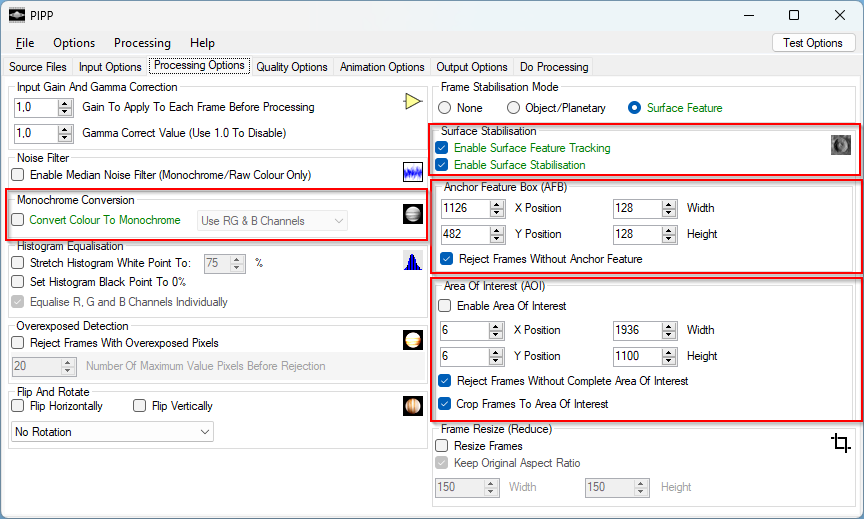
Task: Click the Test Options button
Action: click(x=813, y=43)
